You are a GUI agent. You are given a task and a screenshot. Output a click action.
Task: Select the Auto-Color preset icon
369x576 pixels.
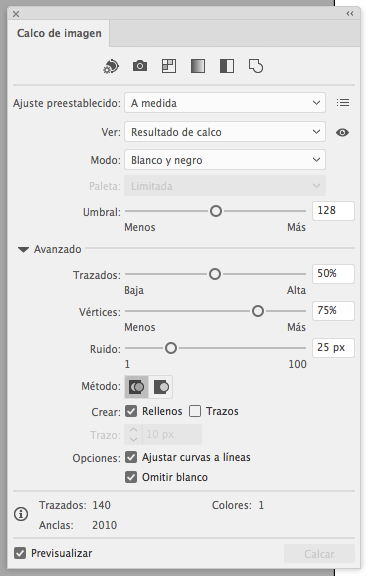tap(111, 66)
